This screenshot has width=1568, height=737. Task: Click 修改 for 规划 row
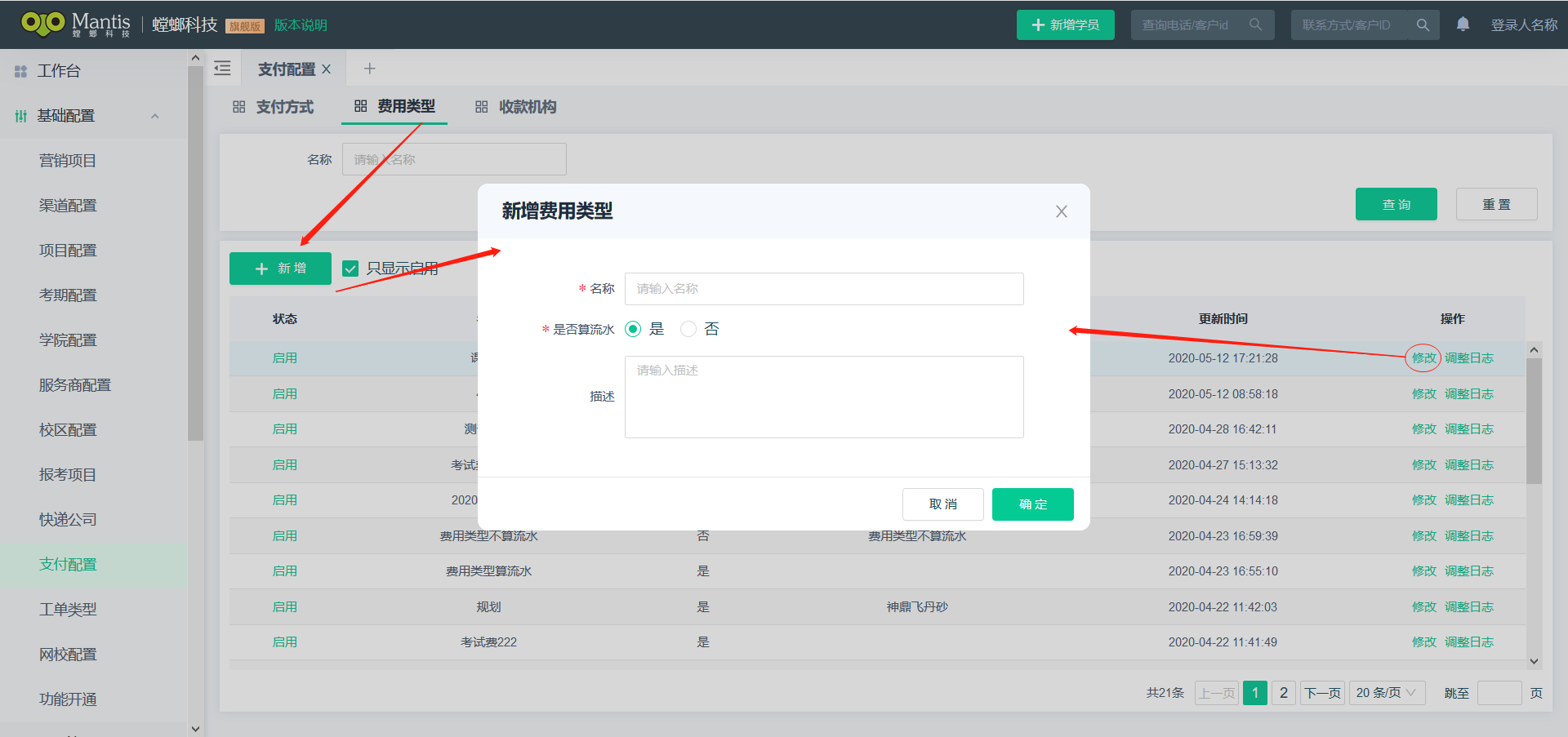coord(1423,606)
